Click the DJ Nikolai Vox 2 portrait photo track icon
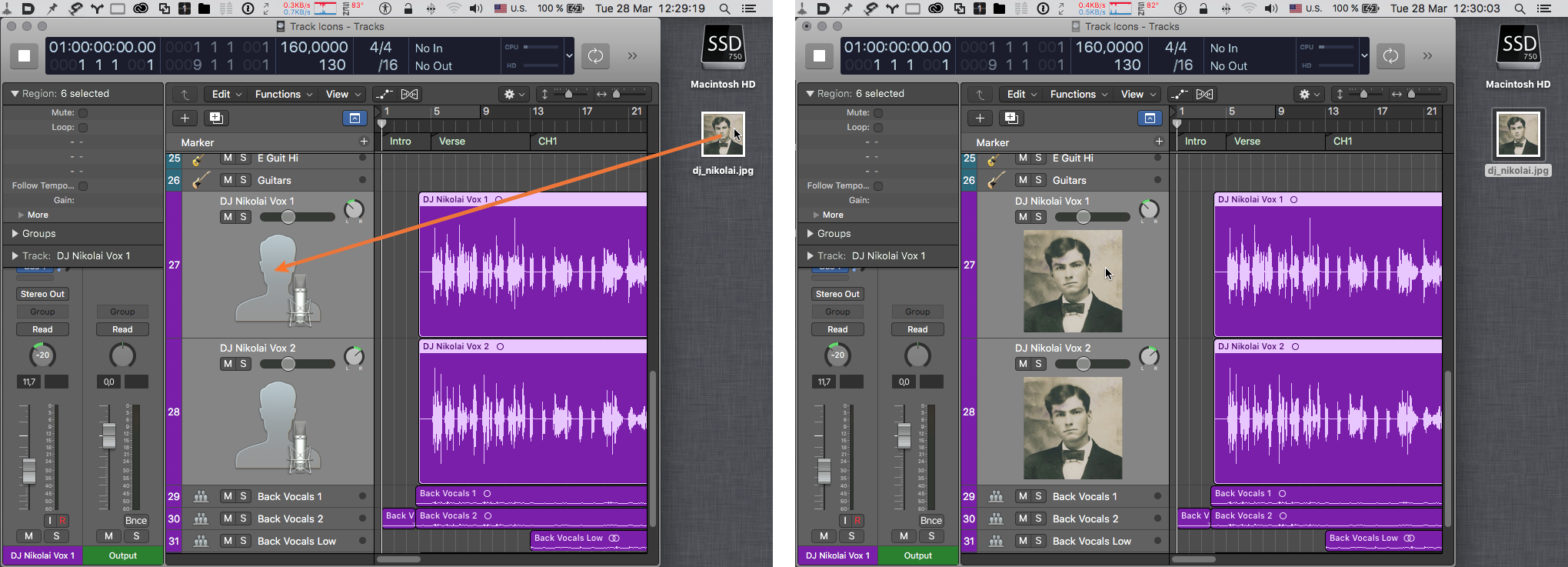 (1073, 428)
